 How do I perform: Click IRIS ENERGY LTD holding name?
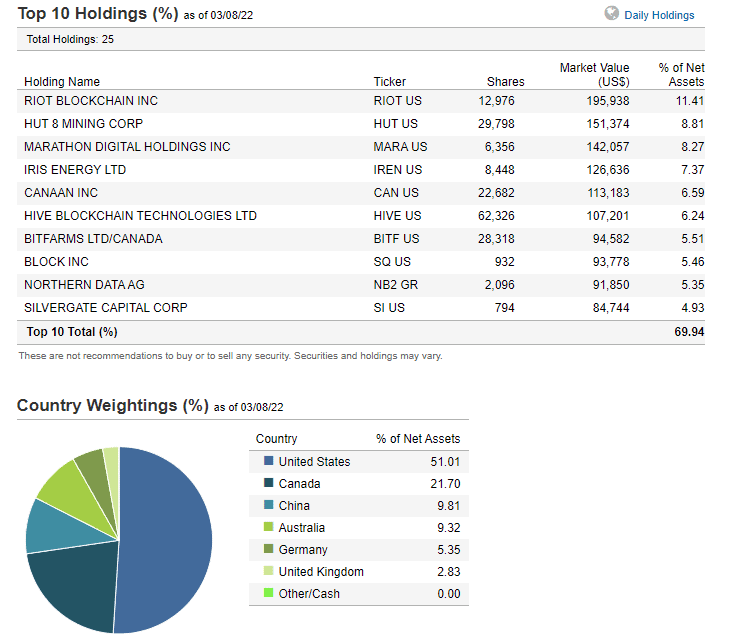tap(75, 170)
